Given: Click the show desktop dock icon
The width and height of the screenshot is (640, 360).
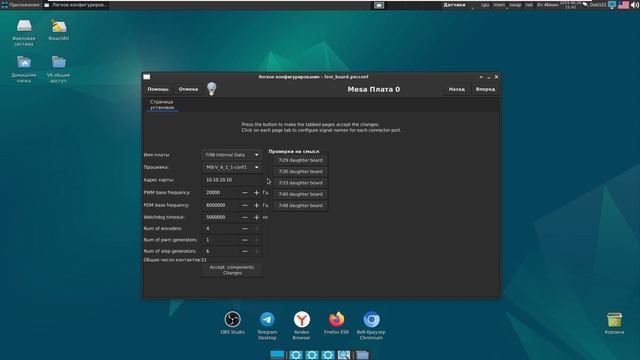Looking at the screenshot, I should click(277, 354).
